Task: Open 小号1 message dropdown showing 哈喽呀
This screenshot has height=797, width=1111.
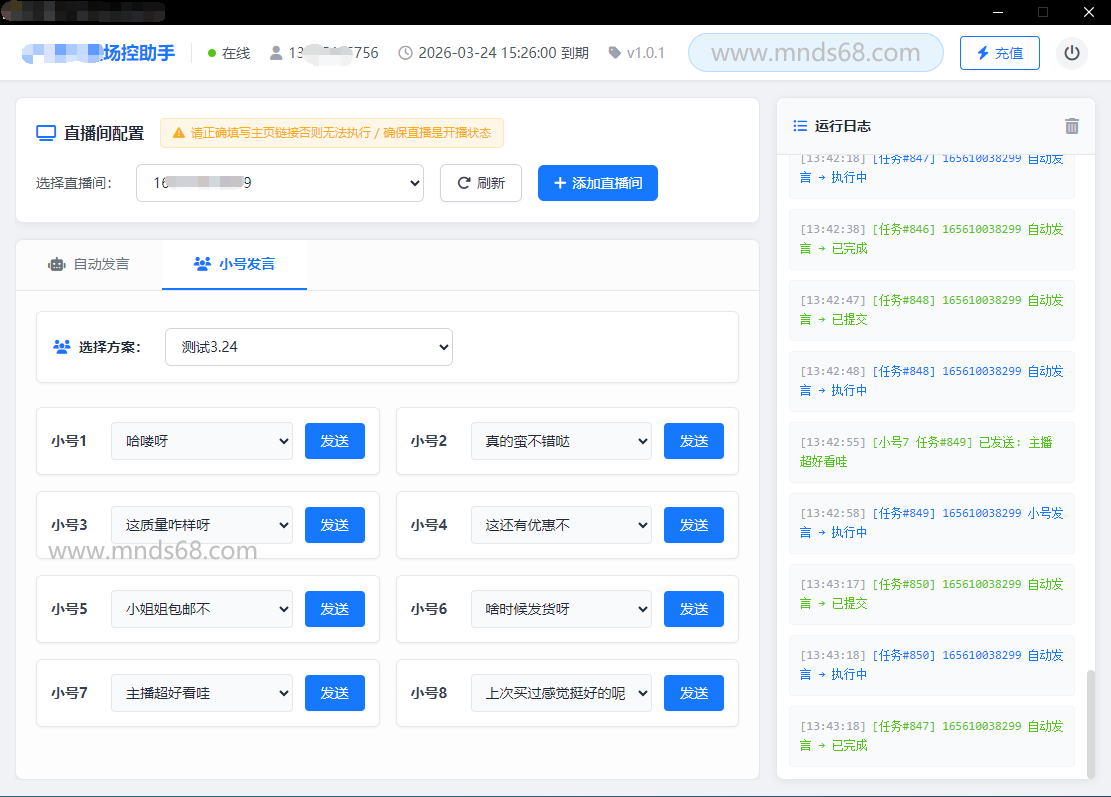Action: [201, 441]
